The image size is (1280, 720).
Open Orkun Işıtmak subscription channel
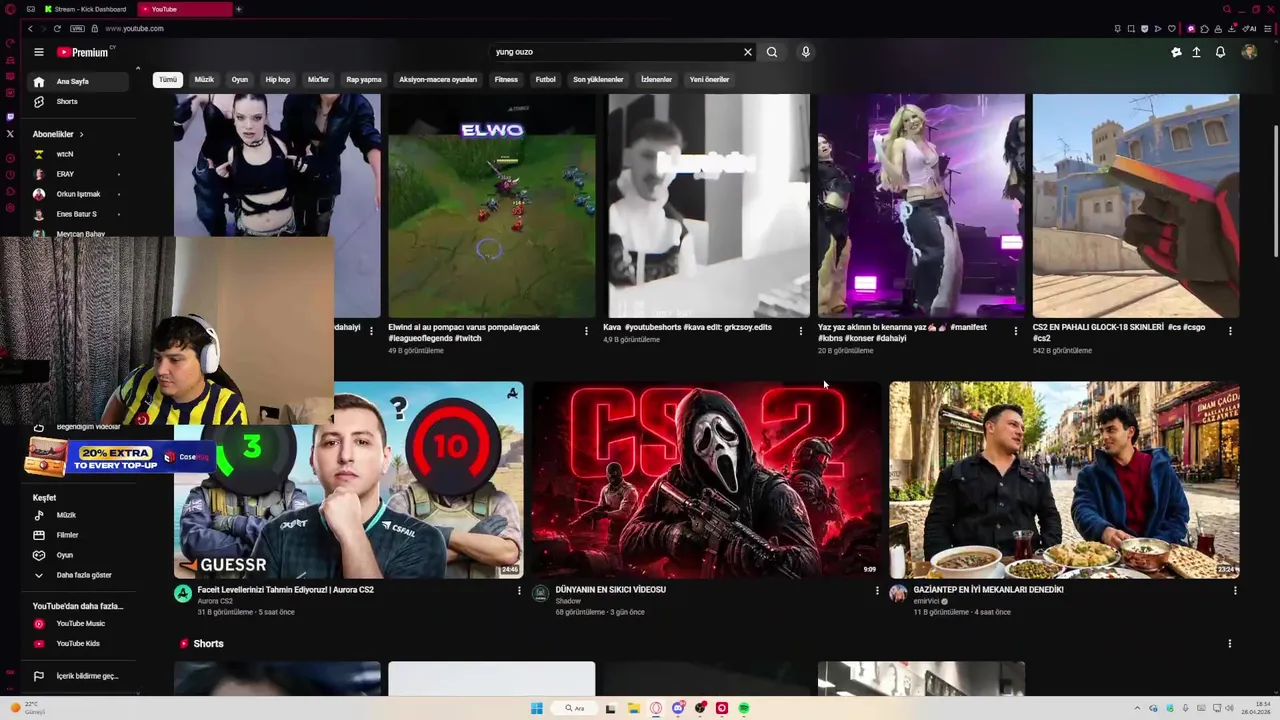tap(80, 194)
